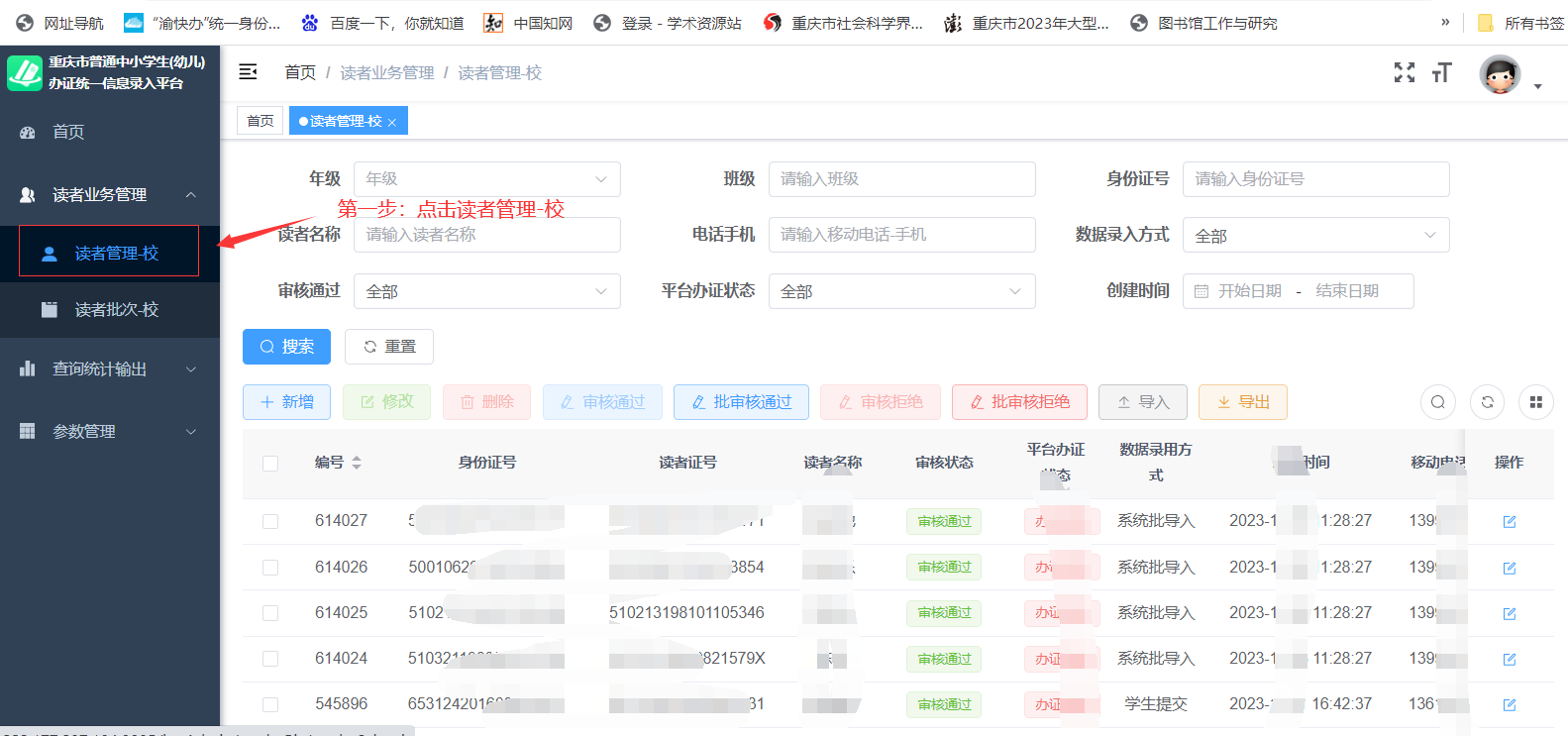The width and height of the screenshot is (1568, 736).
Task: Click the user avatar in top right
Action: (x=1500, y=74)
